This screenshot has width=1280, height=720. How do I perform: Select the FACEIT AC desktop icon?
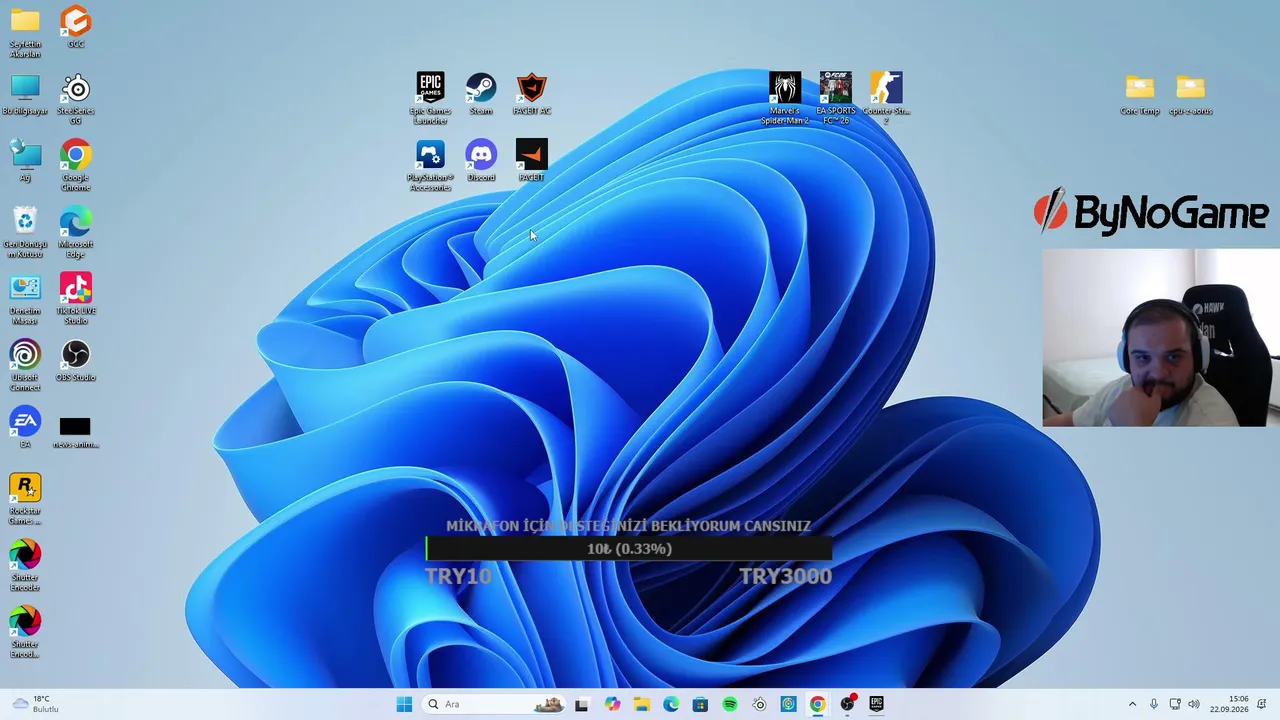tap(532, 93)
